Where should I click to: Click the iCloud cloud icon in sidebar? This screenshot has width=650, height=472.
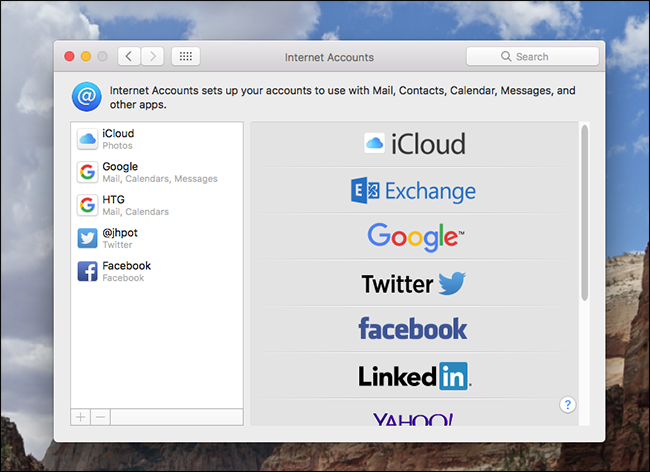(87, 139)
